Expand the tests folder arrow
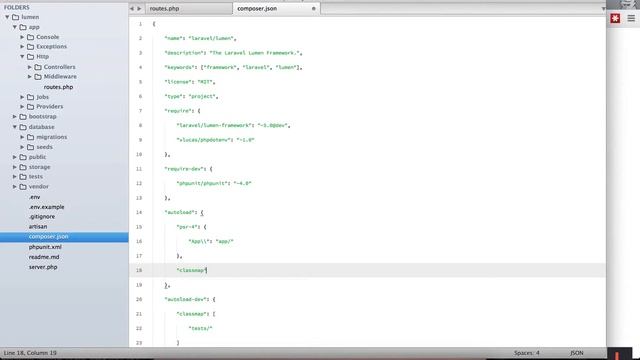 pos(15,177)
